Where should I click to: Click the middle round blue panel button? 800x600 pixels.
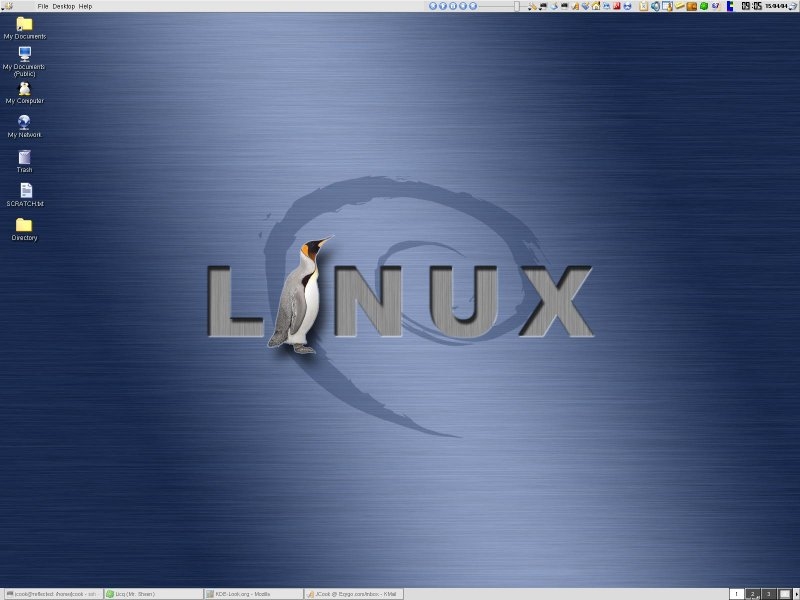[453, 6]
